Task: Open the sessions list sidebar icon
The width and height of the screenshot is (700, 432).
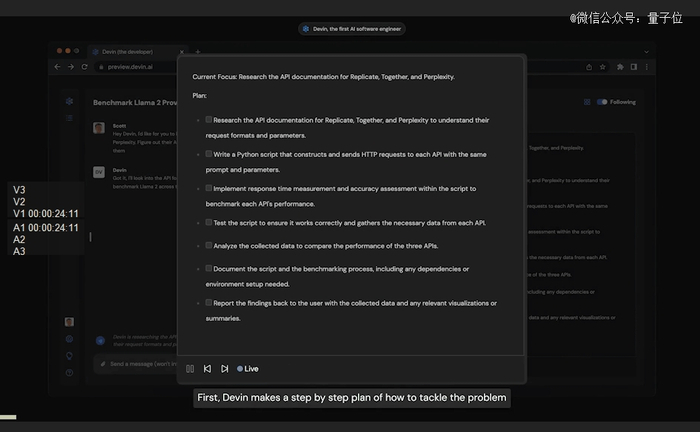Action: tap(69, 118)
